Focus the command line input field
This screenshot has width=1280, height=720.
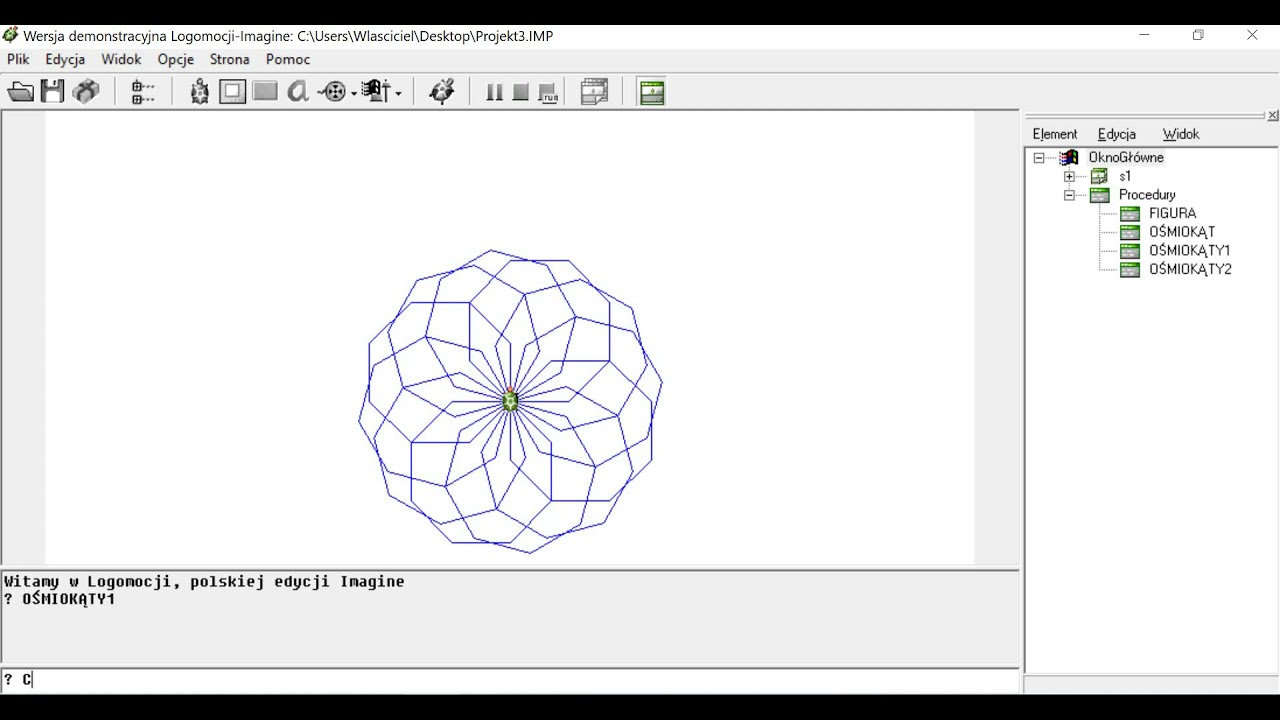tap(510, 680)
